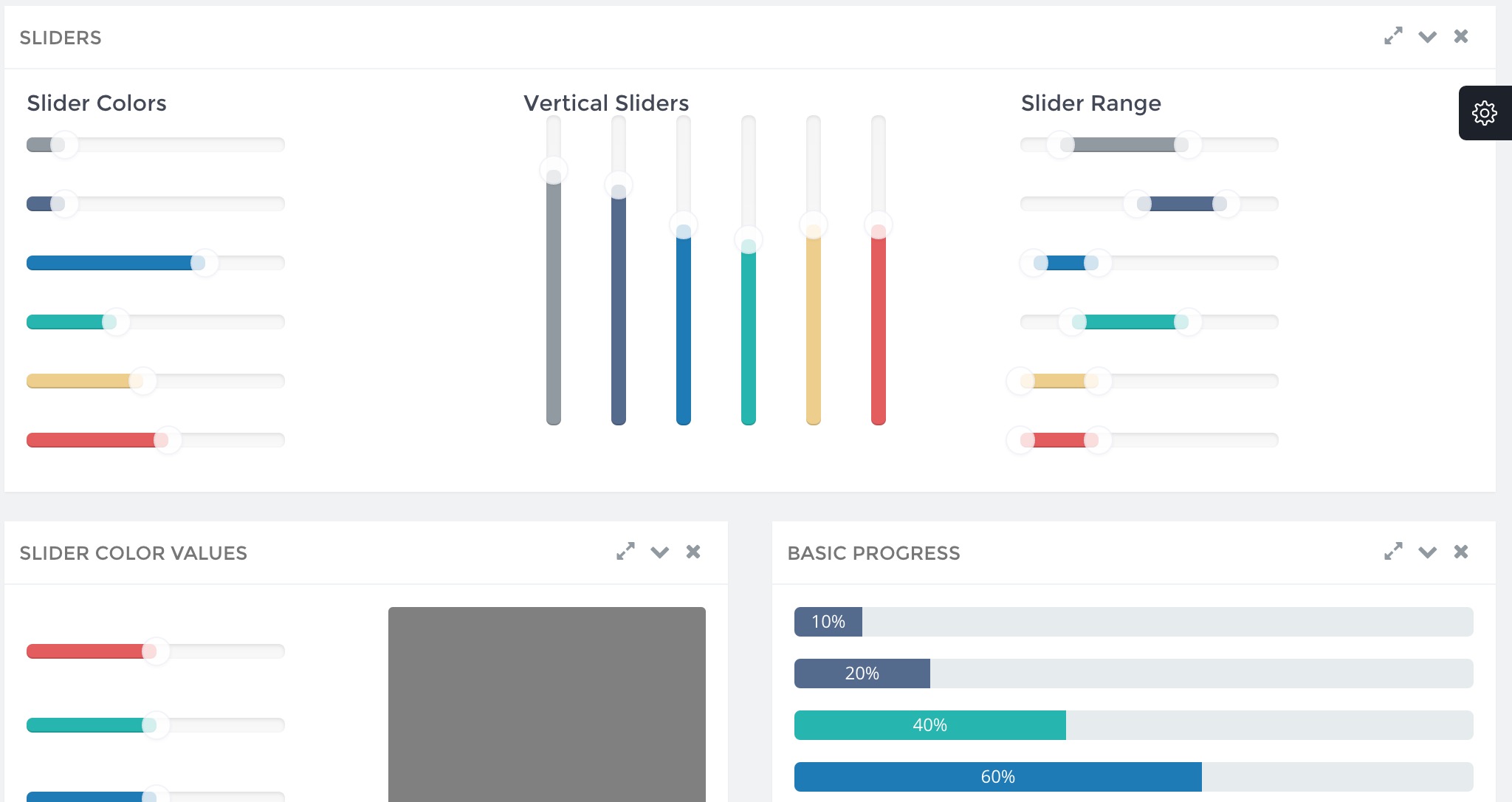Viewport: 1512px width, 802px height.
Task: Click the yellow Slider Colors handle
Action: (x=142, y=381)
